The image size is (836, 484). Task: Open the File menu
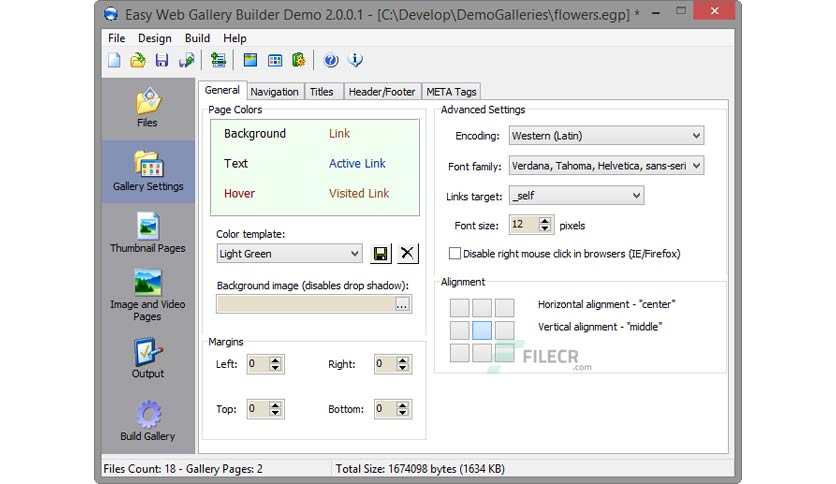tap(116, 38)
